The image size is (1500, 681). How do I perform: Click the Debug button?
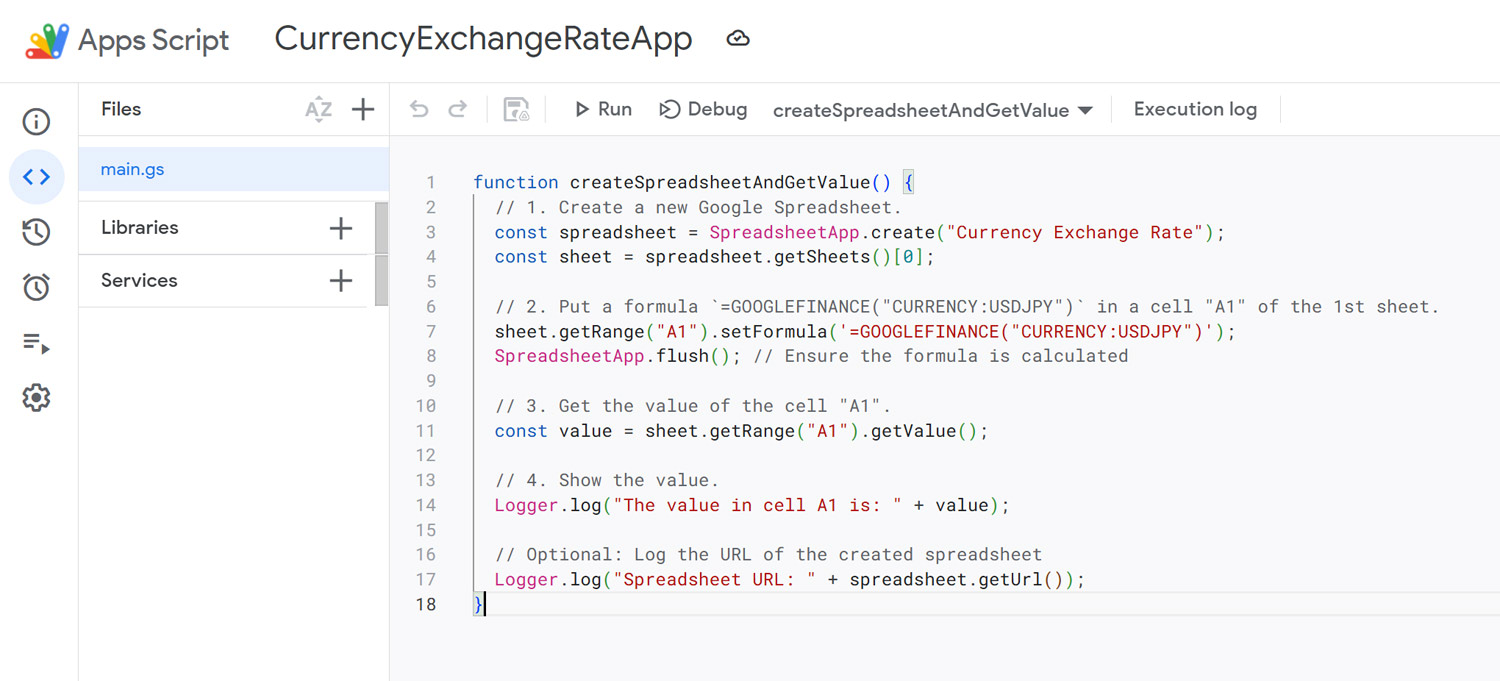[x=703, y=110]
